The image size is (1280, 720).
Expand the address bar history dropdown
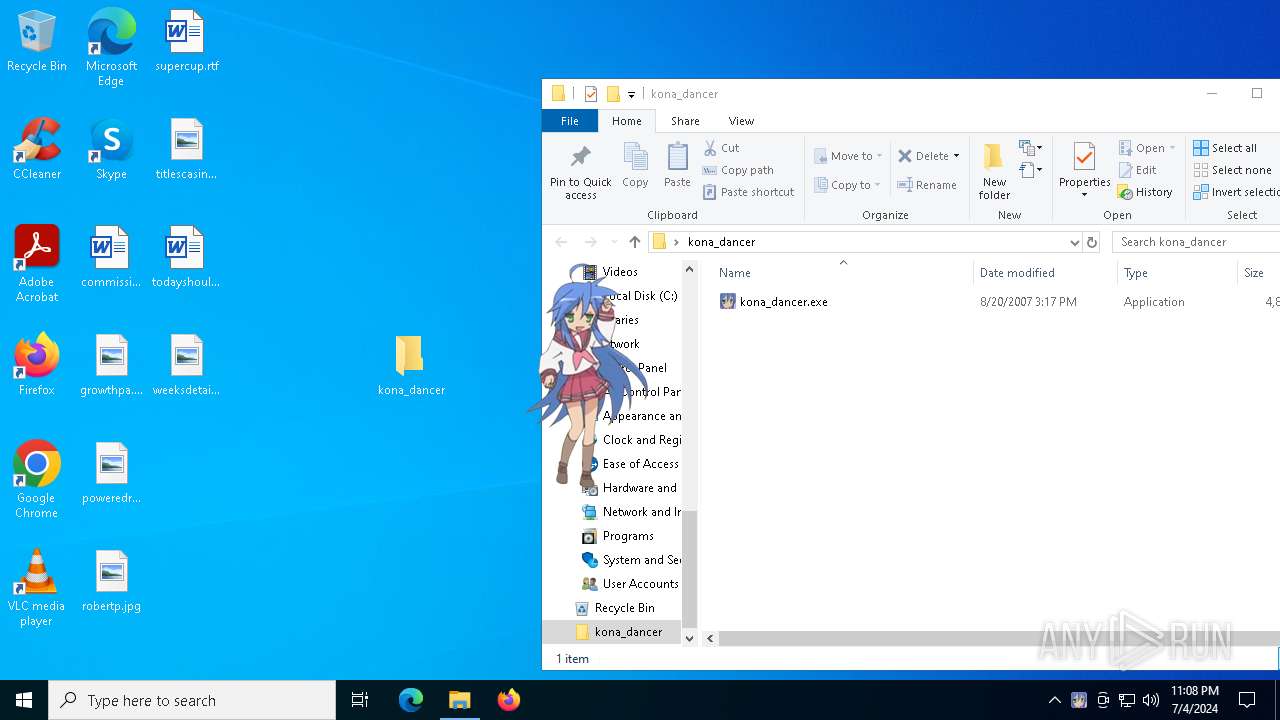pos(1074,242)
